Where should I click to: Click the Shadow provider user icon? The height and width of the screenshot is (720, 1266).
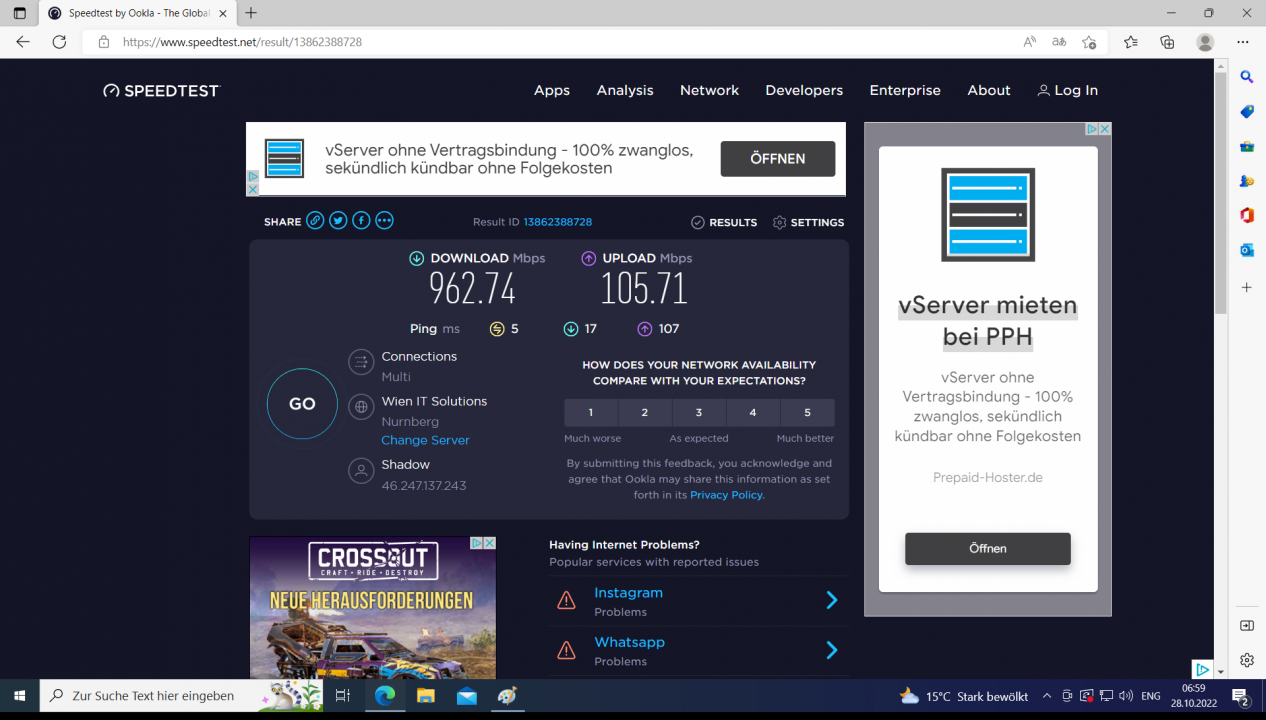[x=361, y=471]
